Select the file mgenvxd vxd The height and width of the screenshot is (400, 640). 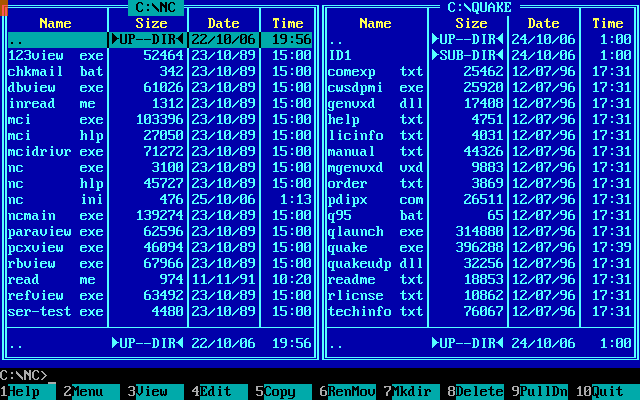pyautogui.click(x=480, y=167)
